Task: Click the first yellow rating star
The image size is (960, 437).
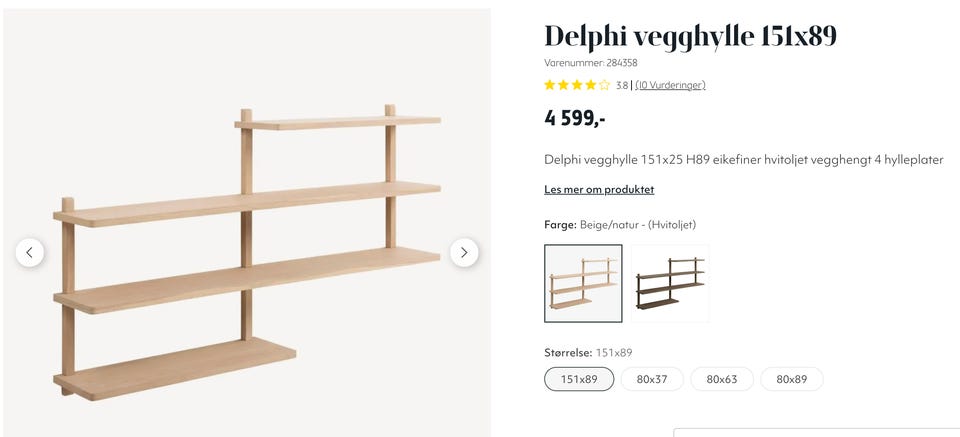Action: click(x=550, y=85)
